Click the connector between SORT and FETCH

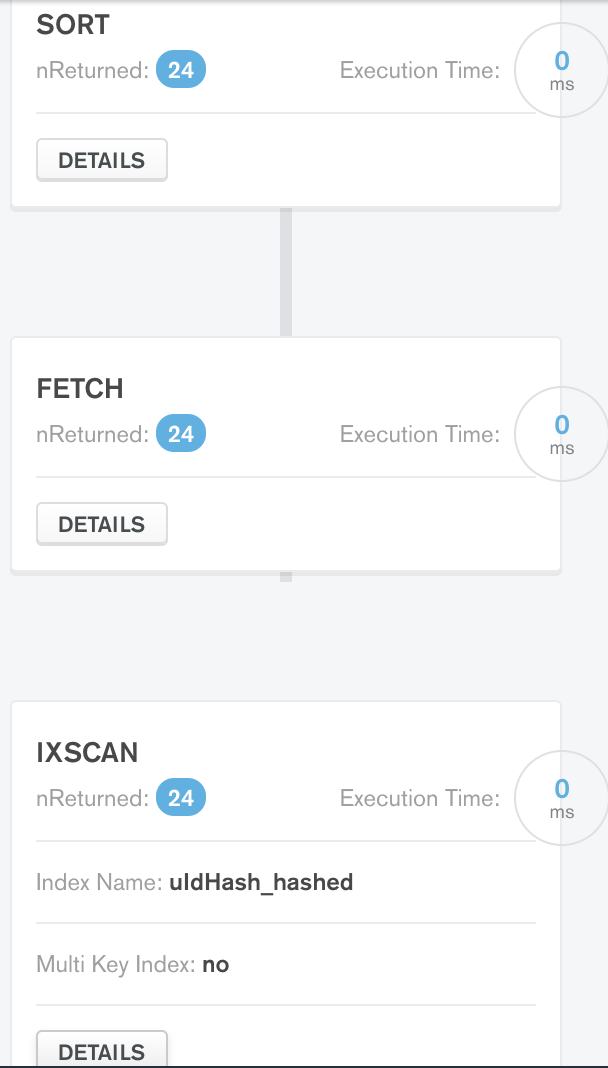pyautogui.click(x=286, y=272)
